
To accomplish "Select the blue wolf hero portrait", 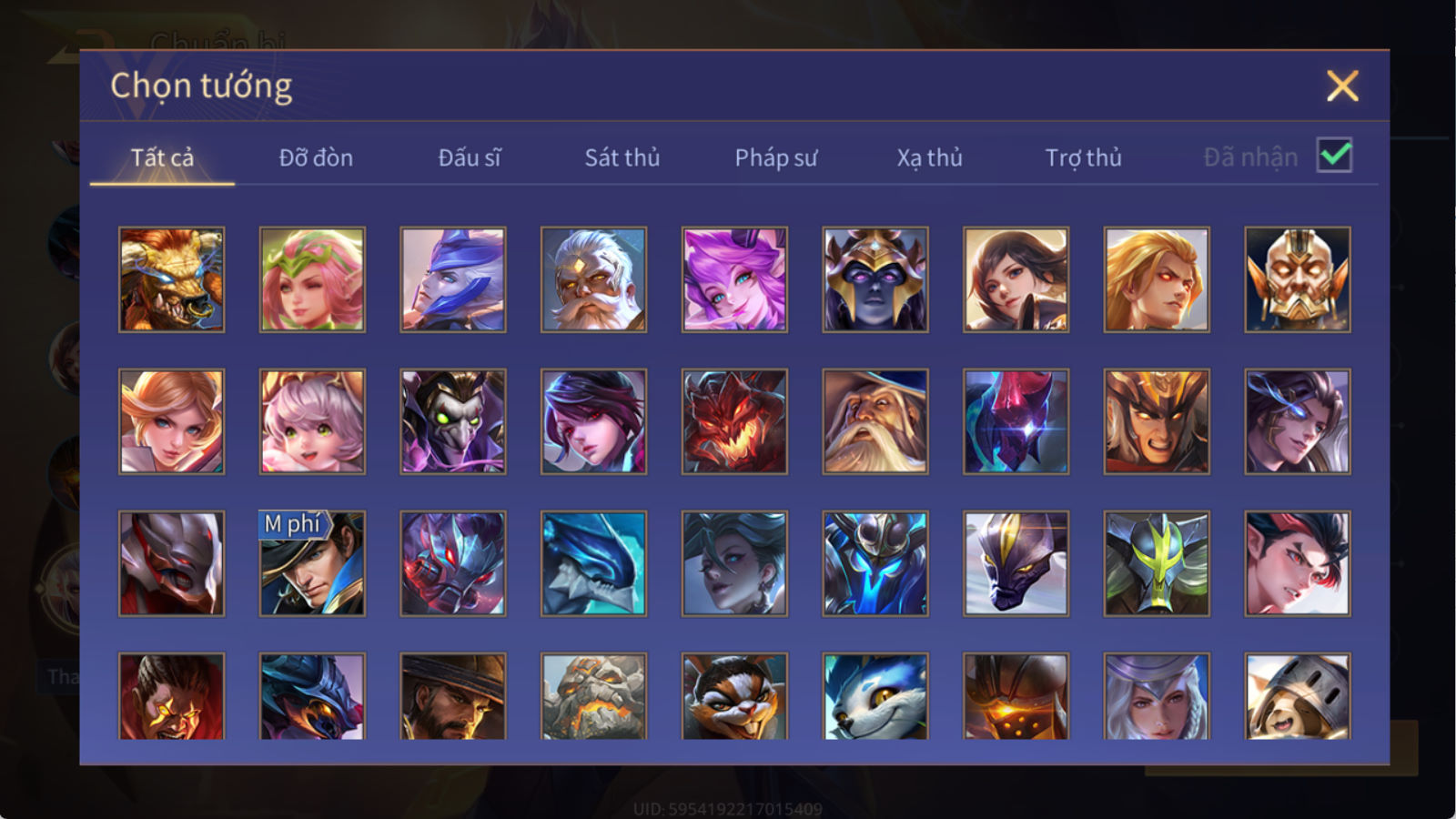I will [875, 696].
